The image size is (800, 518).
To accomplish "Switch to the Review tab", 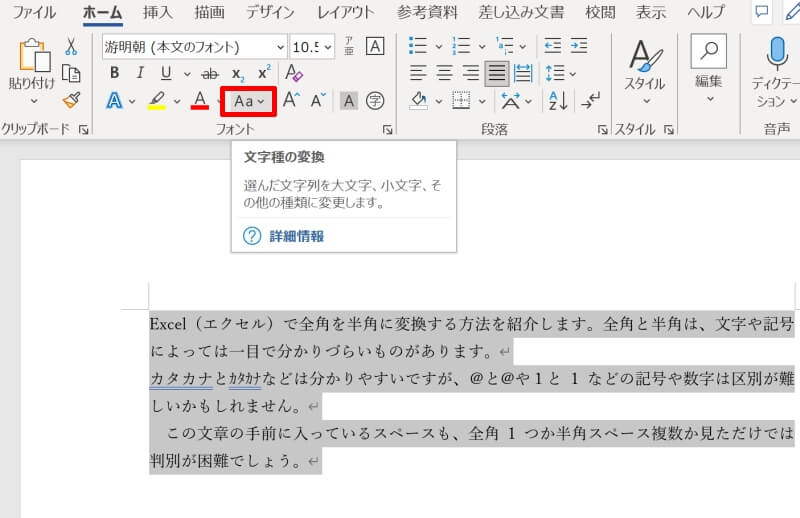I will (x=600, y=12).
